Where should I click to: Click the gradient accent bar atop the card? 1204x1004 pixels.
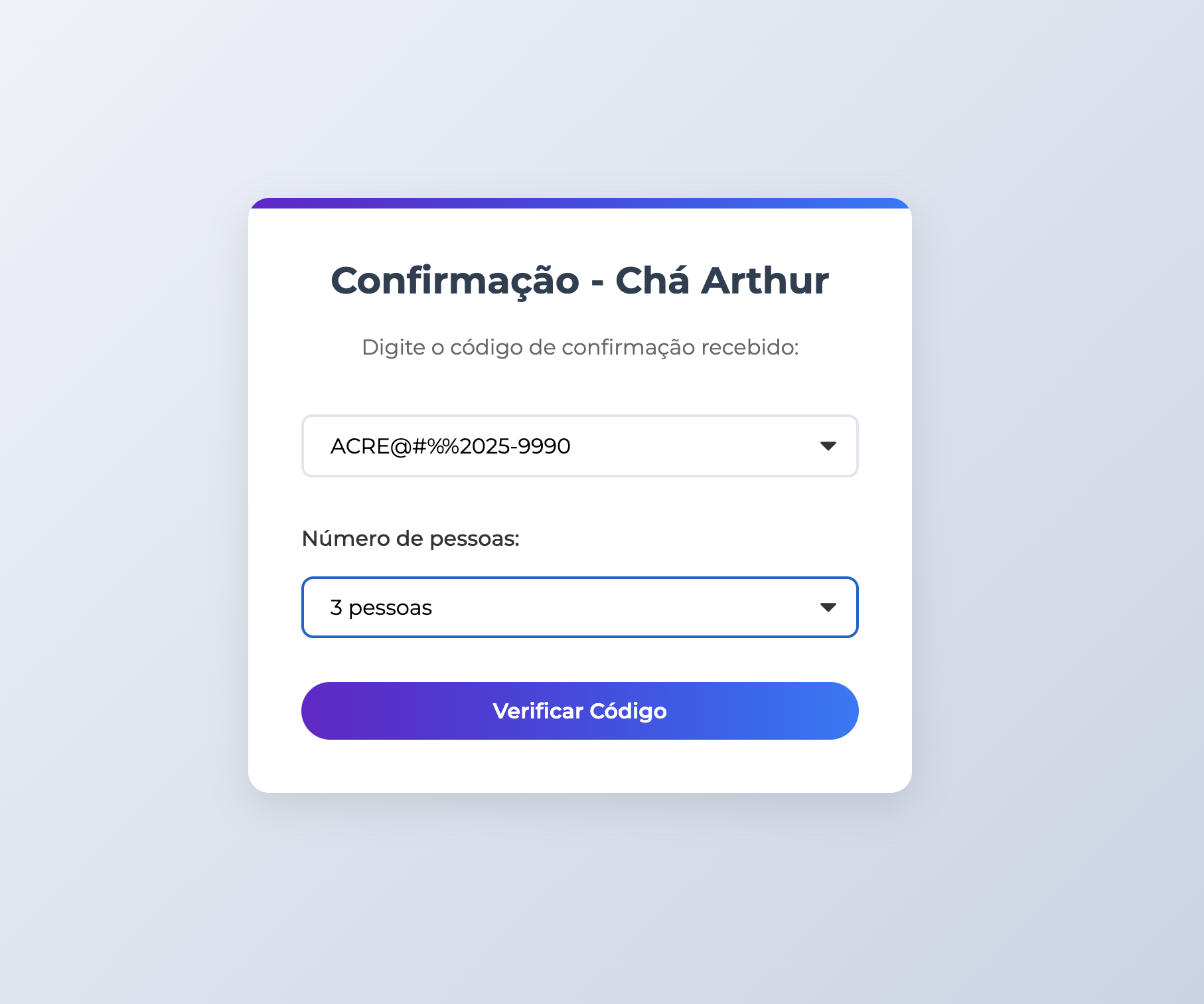[x=579, y=203]
